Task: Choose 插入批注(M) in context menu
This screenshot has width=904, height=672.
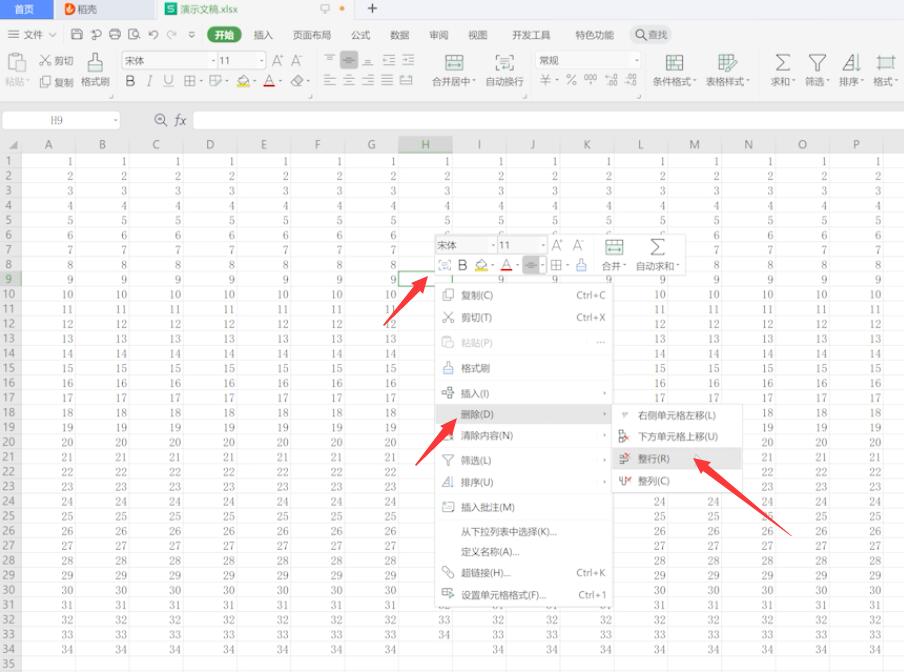Action: [523, 507]
